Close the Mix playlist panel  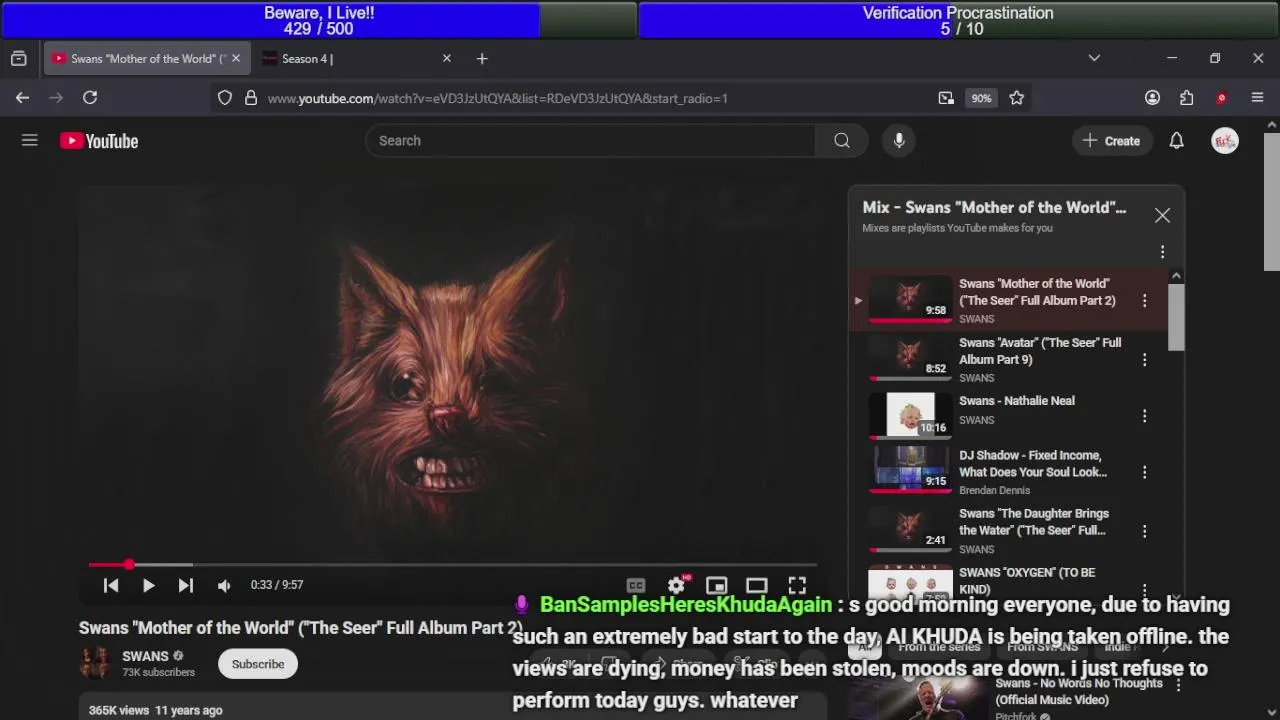(x=1162, y=215)
